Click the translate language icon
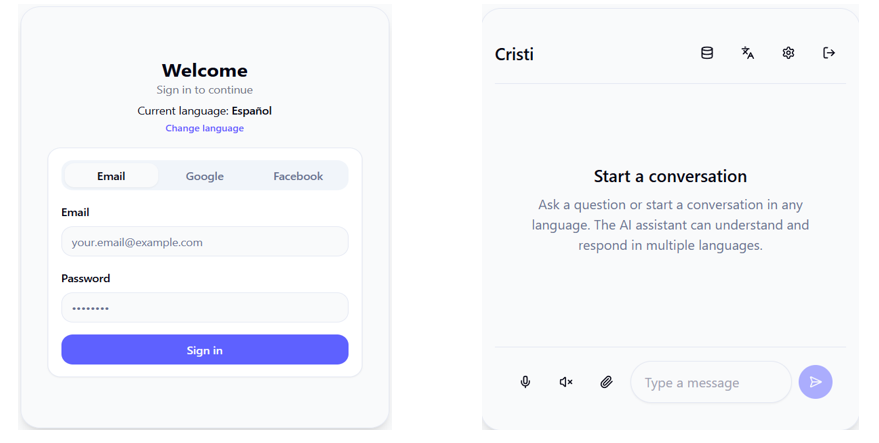This screenshot has width=879, height=443. click(748, 53)
